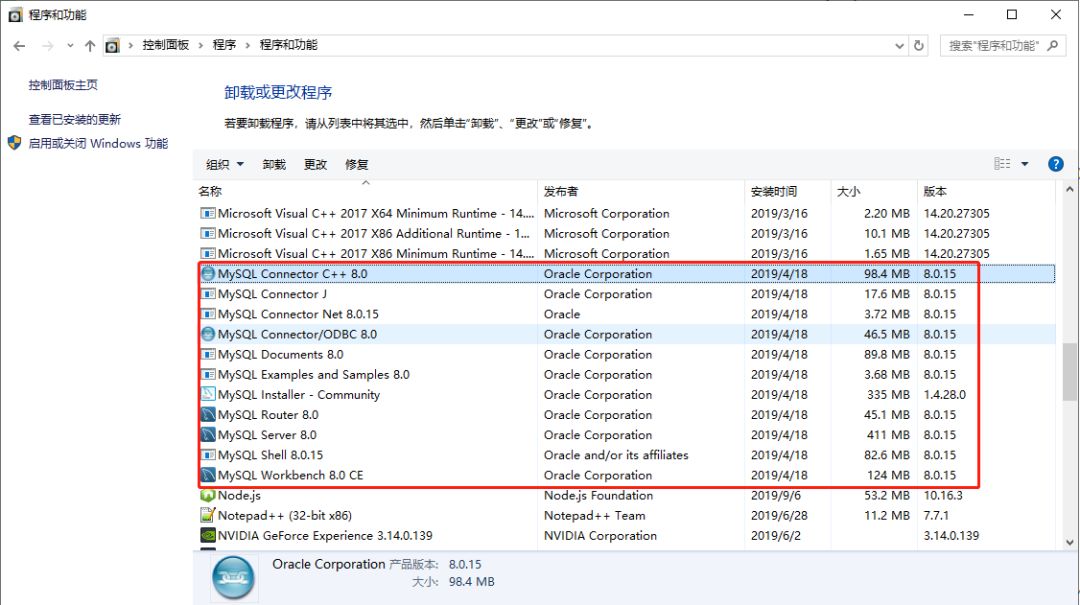Expand the chevron after 控制面板 breadcrumb
The image size is (1080, 605).
tap(200, 45)
